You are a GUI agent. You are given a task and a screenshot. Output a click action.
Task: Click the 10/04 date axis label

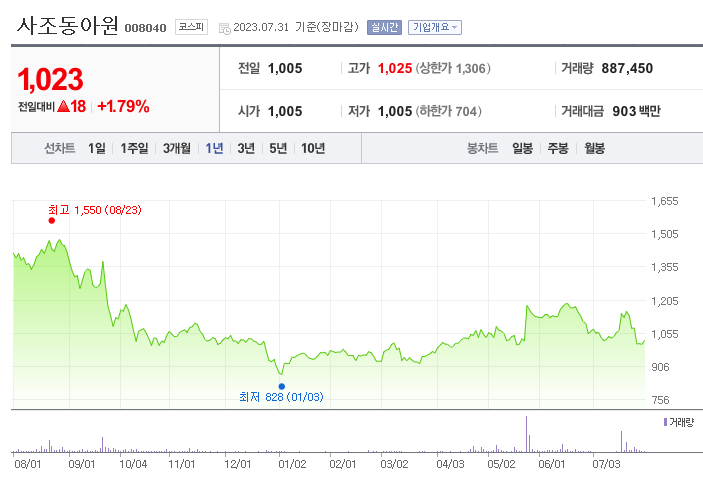tap(133, 464)
